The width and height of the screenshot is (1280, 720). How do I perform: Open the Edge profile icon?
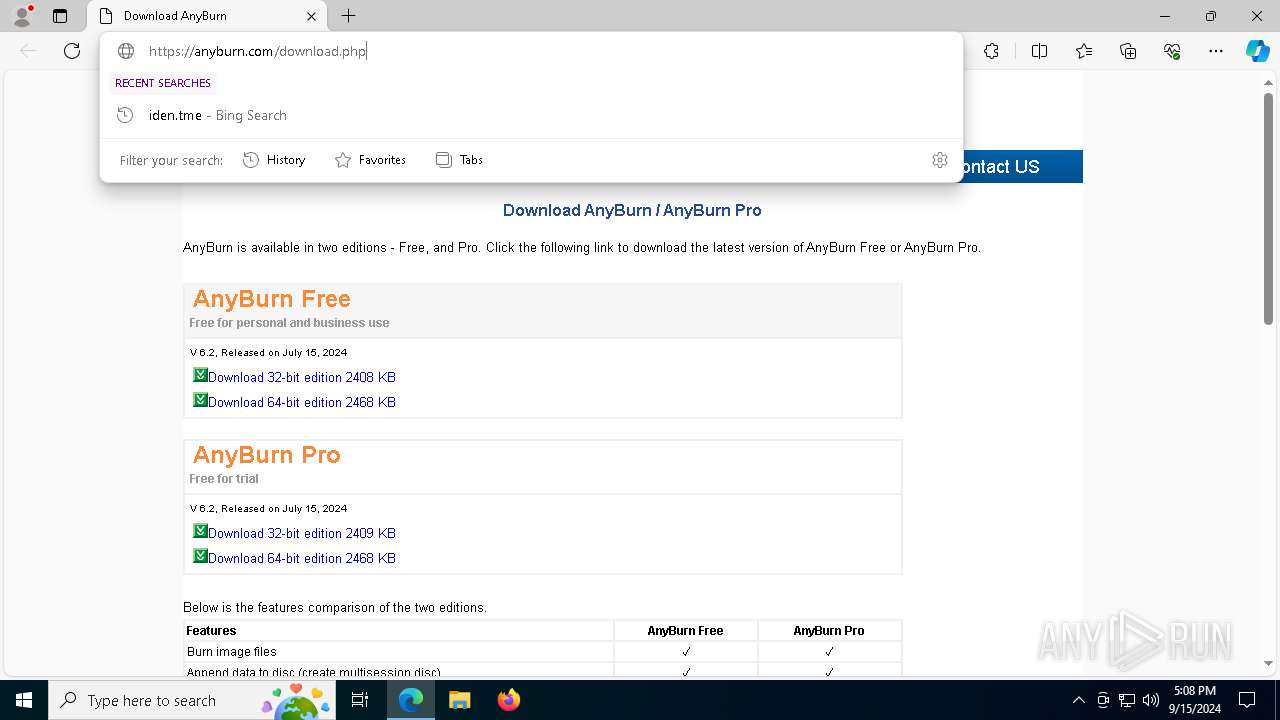[x=21, y=16]
